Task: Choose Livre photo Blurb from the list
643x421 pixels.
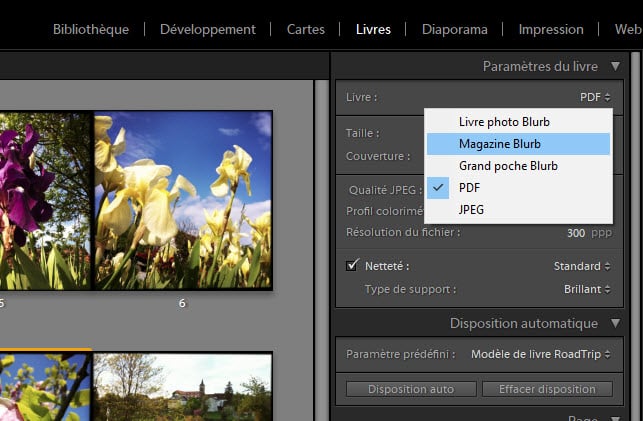Action: (518, 122)
